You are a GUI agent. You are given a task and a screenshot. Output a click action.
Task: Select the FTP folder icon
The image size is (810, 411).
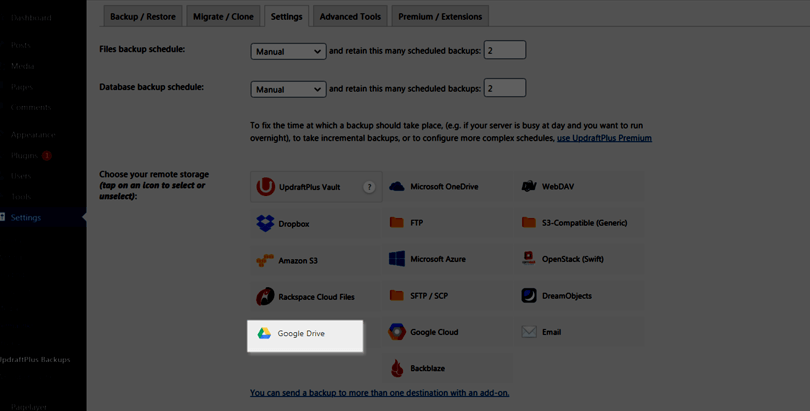pyautogui.click(x=397, y=223)
